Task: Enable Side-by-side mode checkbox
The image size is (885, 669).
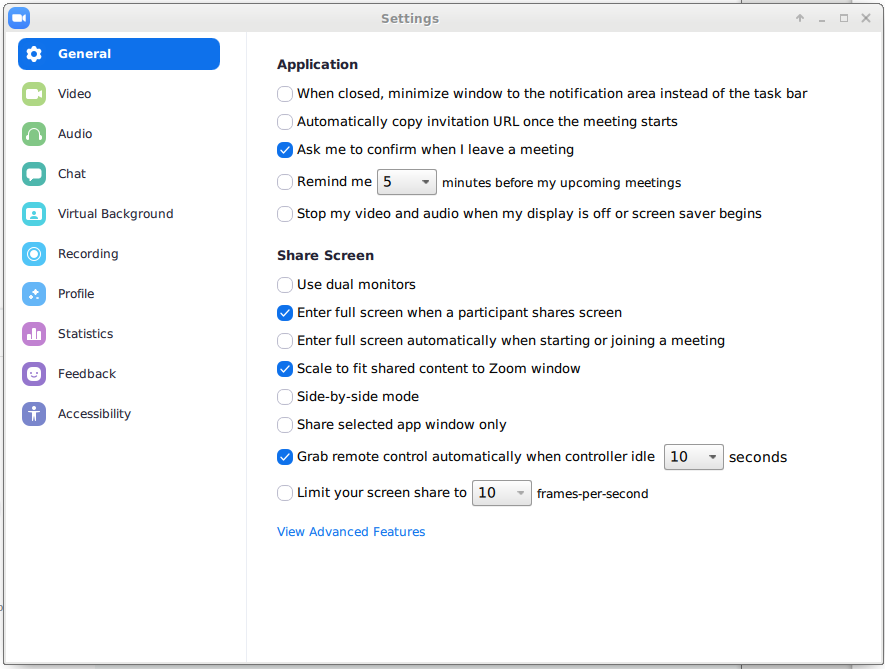Action: (285, 397)
